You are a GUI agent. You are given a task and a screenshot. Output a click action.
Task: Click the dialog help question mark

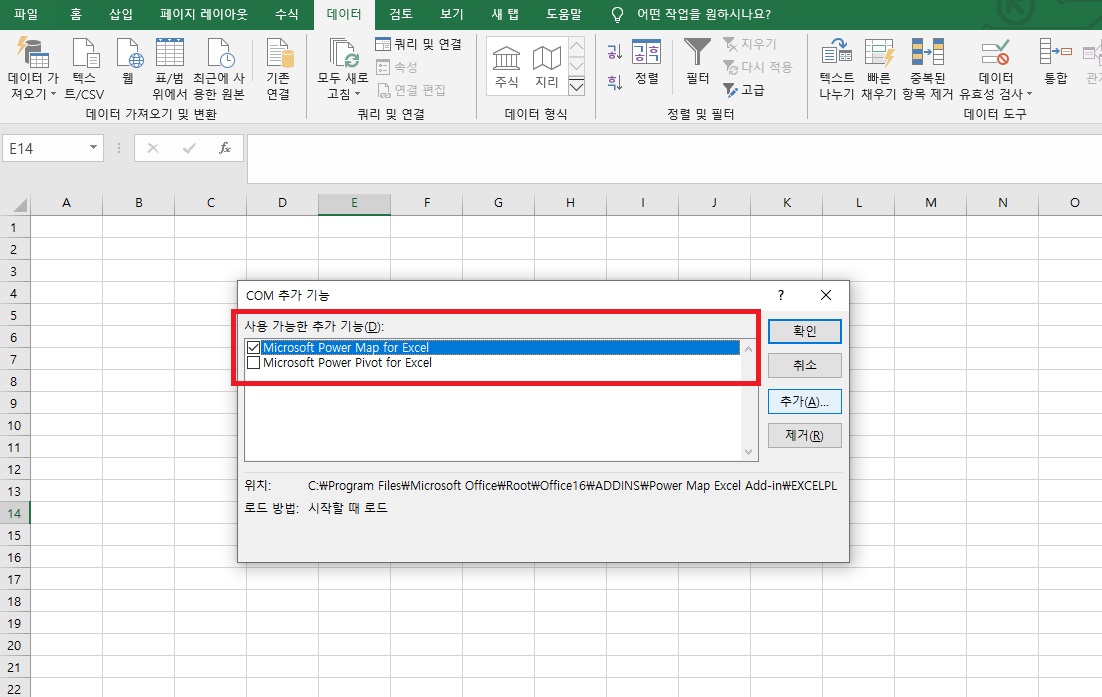(781, 295)
